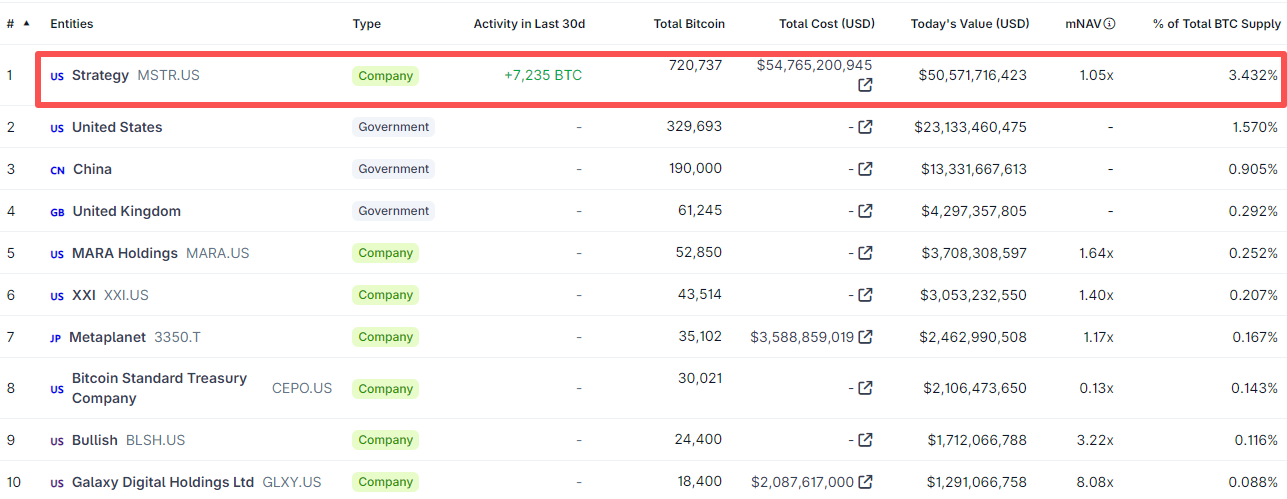Sort by rank number arrow
The width and height of the screenshot is (1287, 499).
26,23
